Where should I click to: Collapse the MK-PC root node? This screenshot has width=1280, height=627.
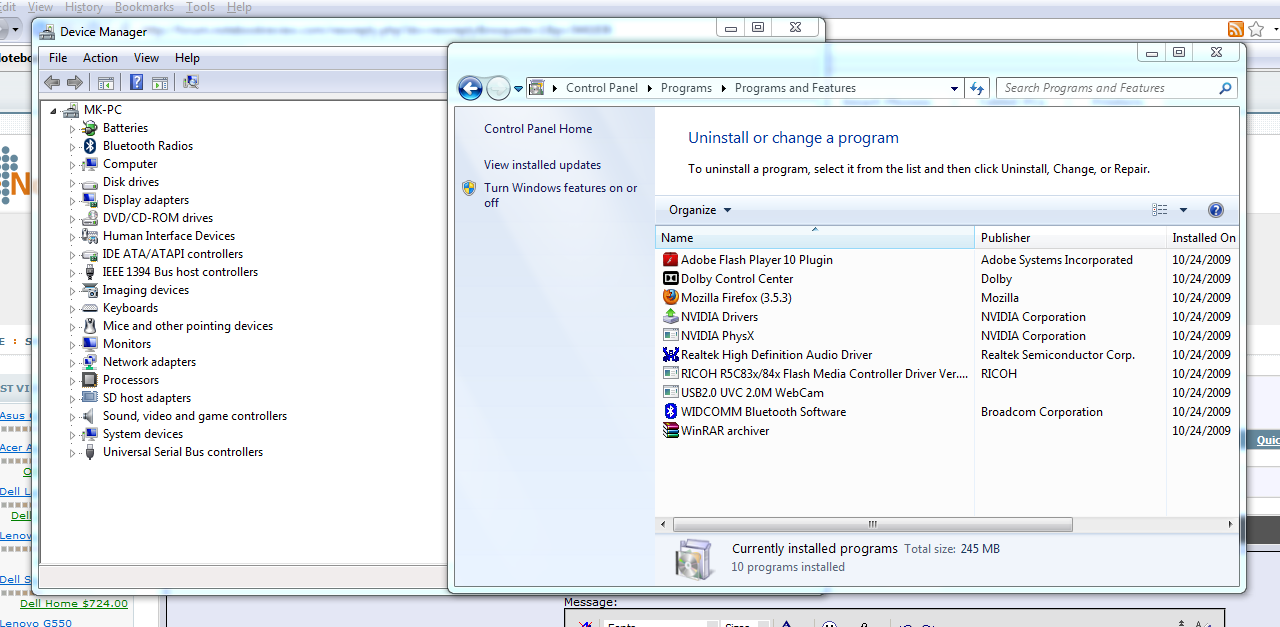(x=54, y=111)
